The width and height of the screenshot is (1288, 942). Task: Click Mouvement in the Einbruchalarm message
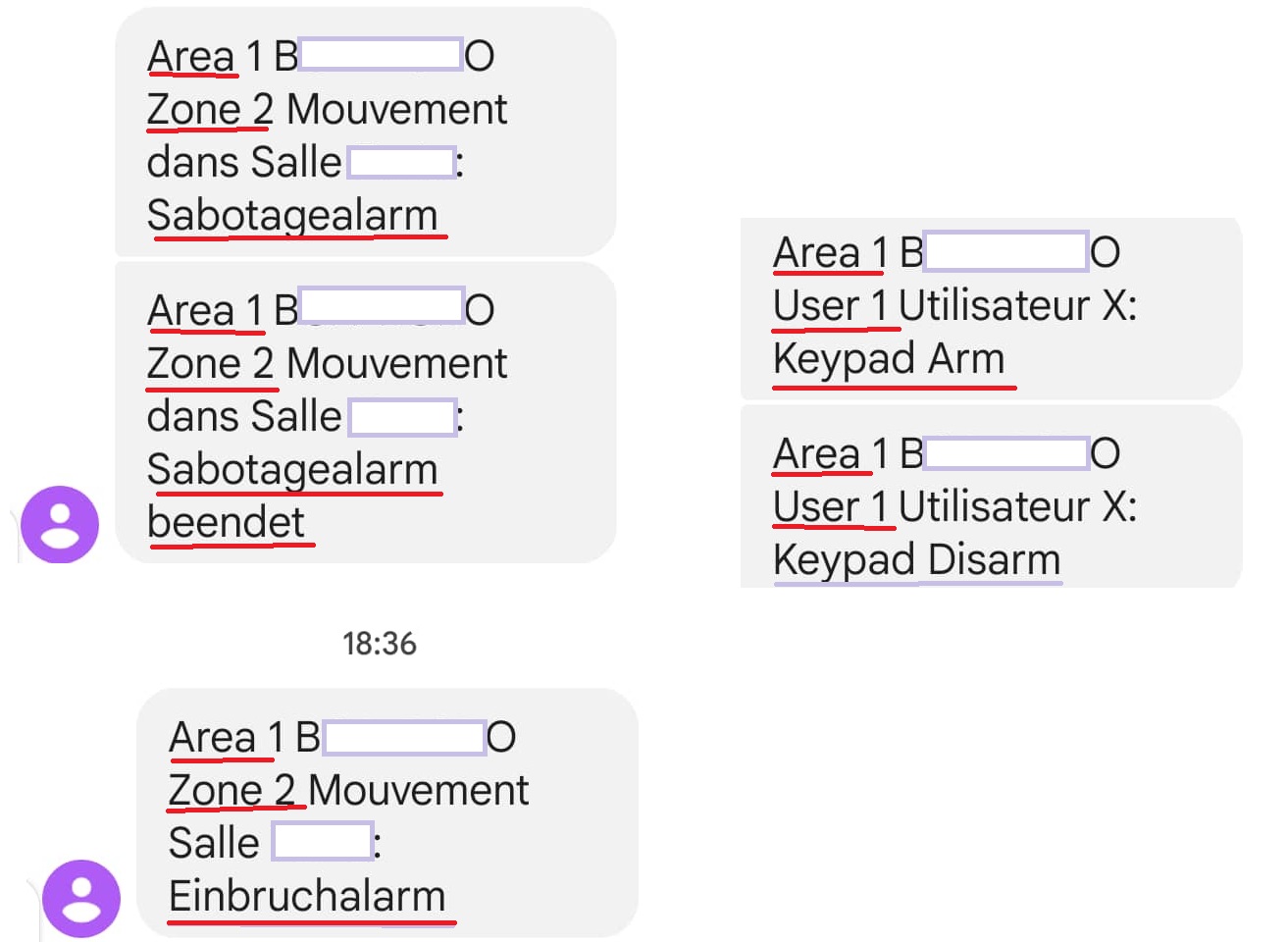coord(419,790)
